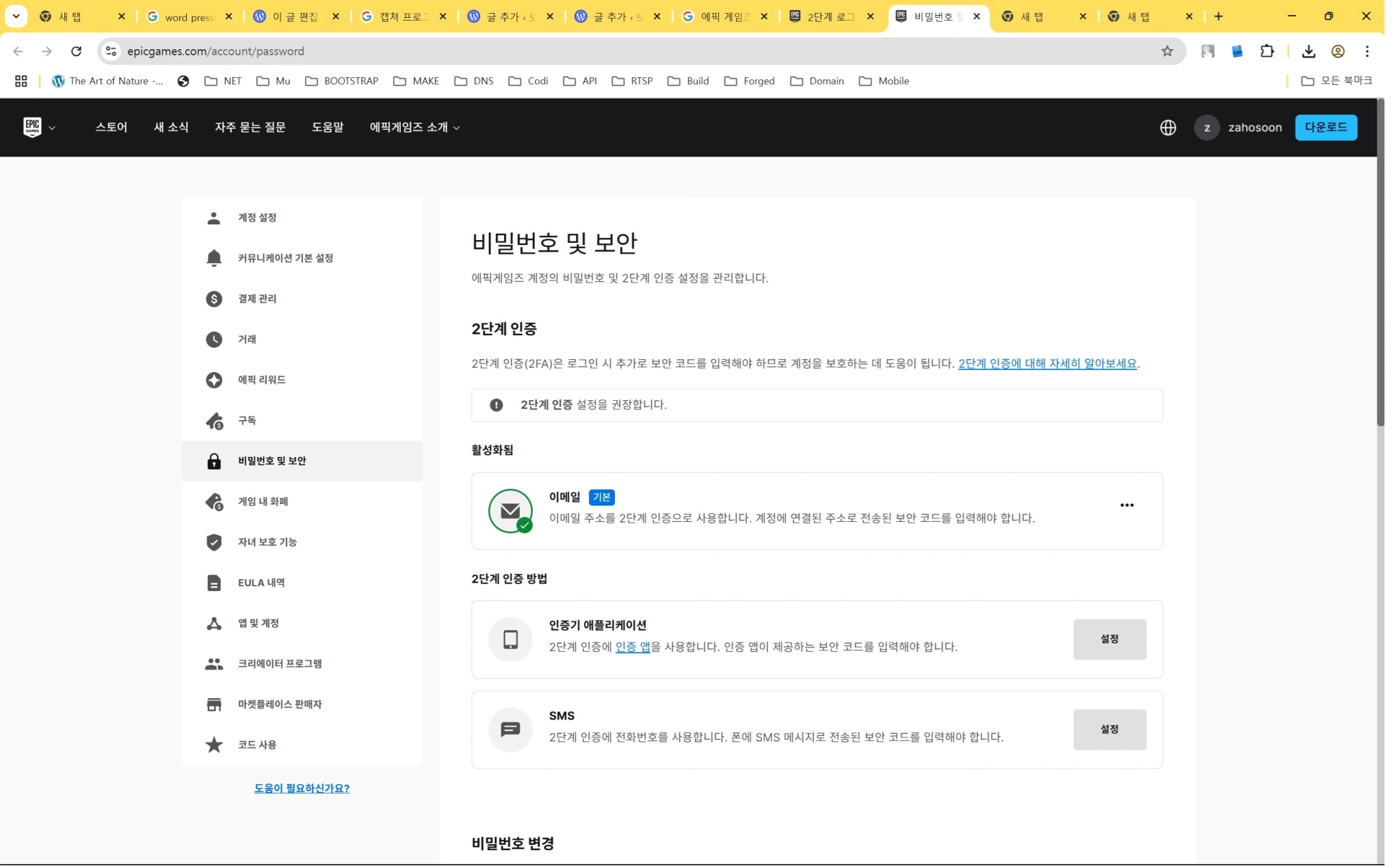Switch to the 스토어 menu item
Screen dimensions: 1398x868
(x=111, y=127)
